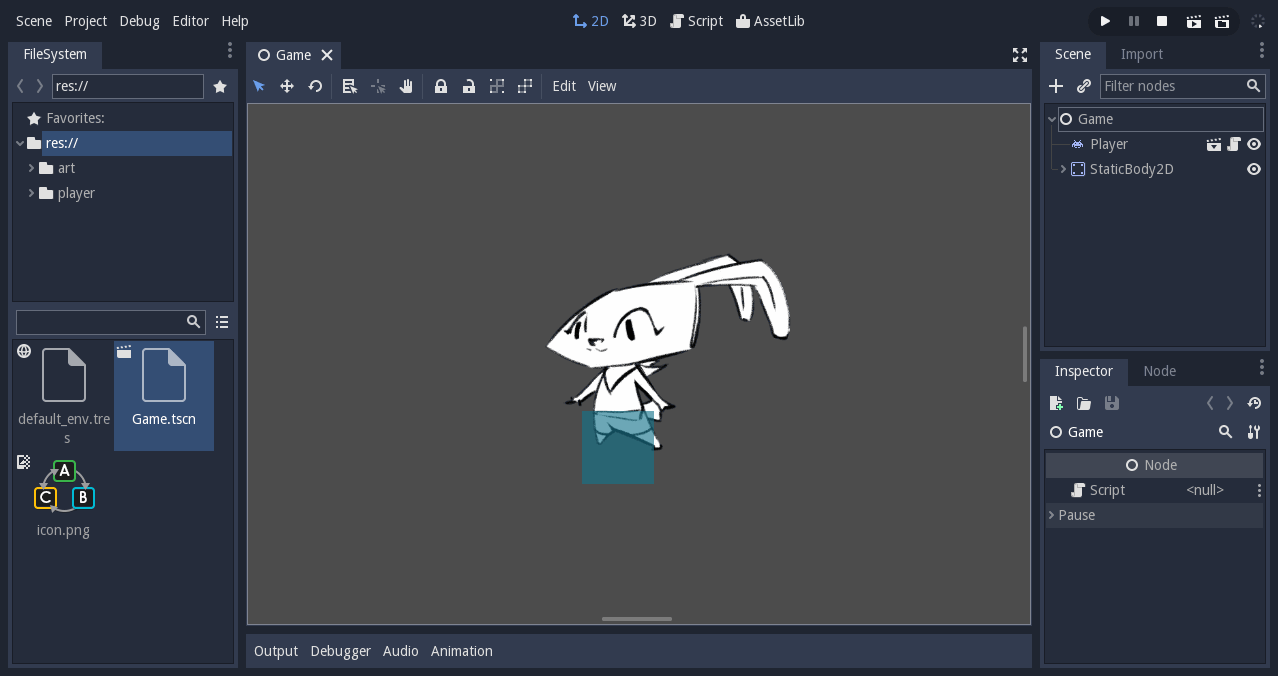Switch to the Import tab

1141,54
